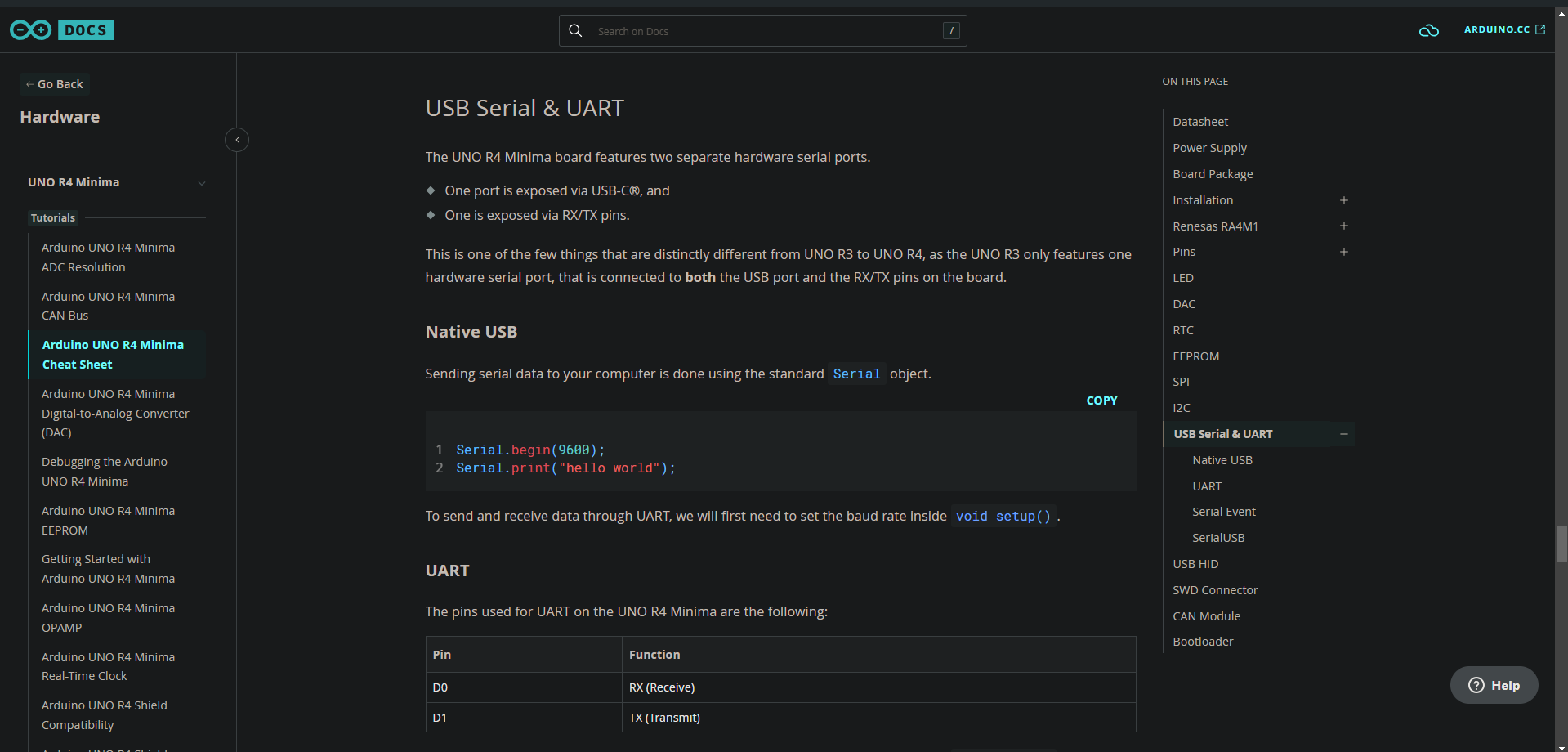Jump to Native USB subsection

1222,460
